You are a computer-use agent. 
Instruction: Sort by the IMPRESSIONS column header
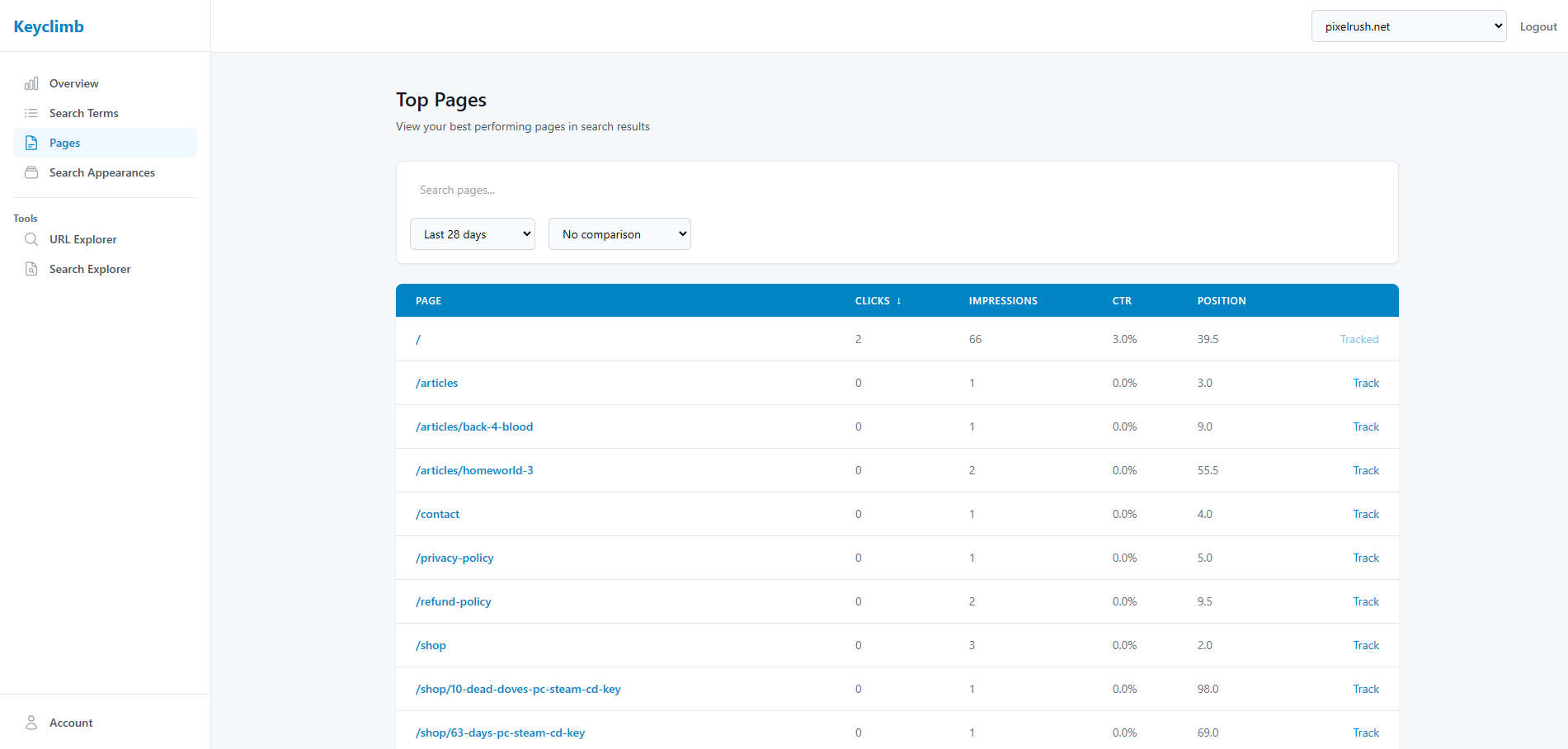1003,301
